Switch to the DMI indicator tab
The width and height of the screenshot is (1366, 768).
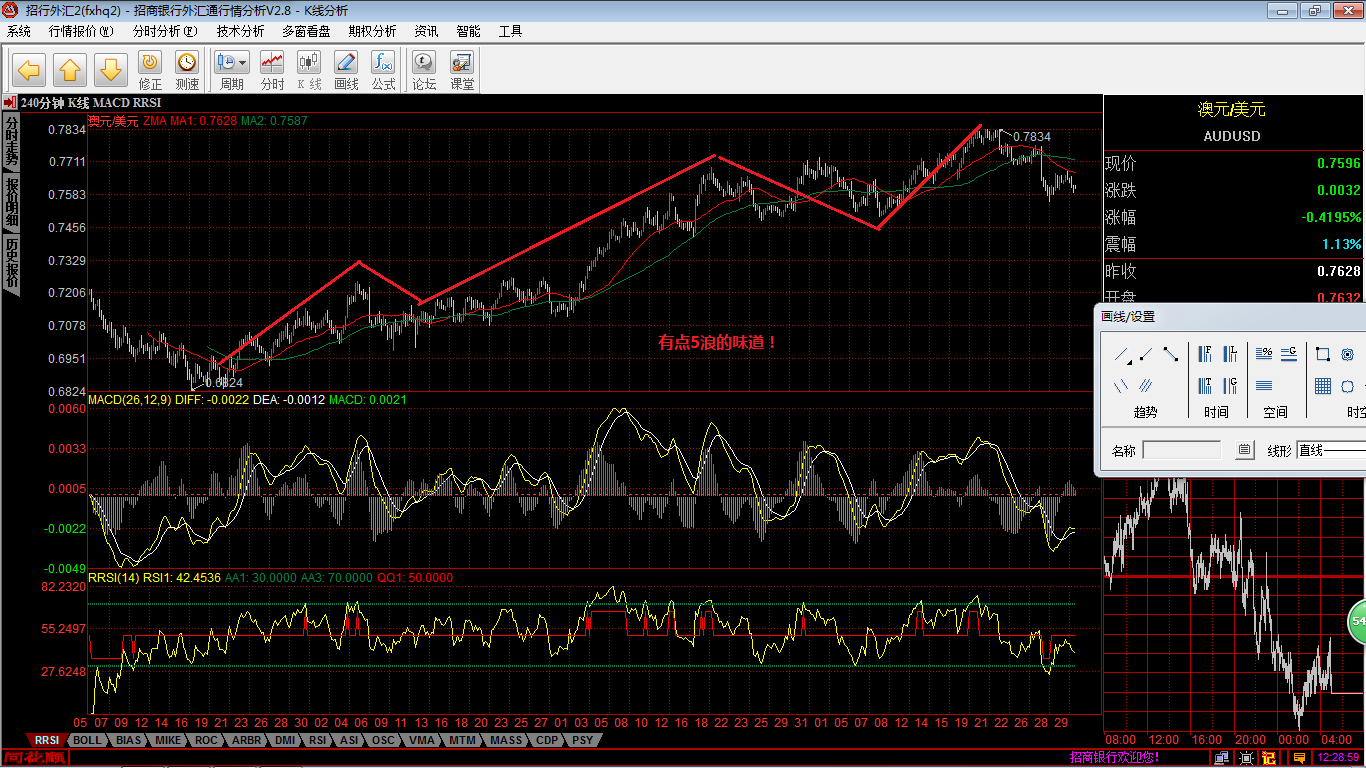[x=285, y=741]
